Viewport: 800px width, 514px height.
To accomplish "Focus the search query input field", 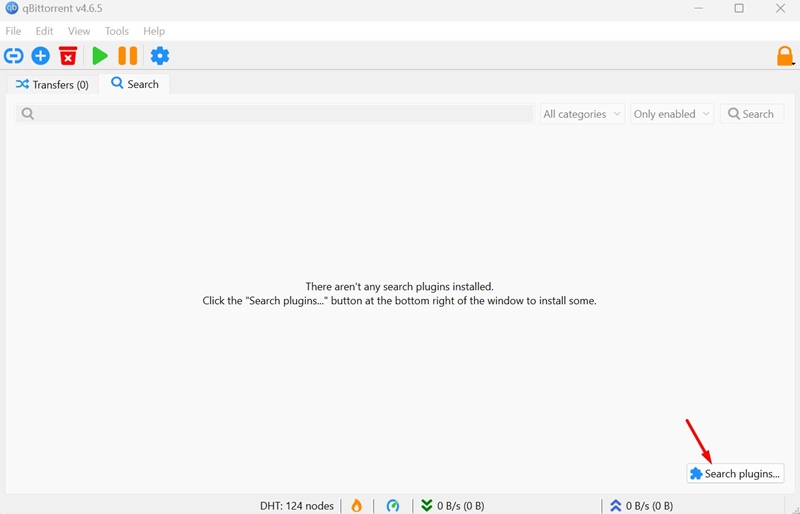I will click(x=274, y=113).
